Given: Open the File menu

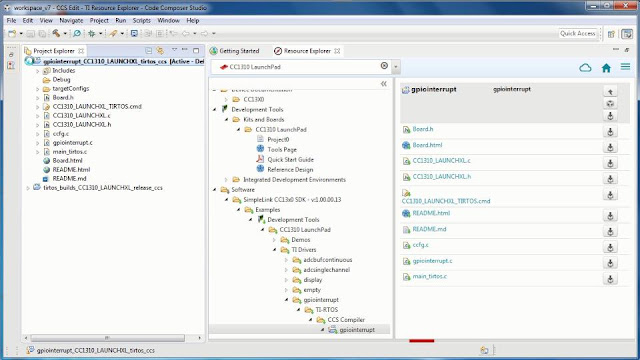Looking at the screenshot, I should [11, 20].
